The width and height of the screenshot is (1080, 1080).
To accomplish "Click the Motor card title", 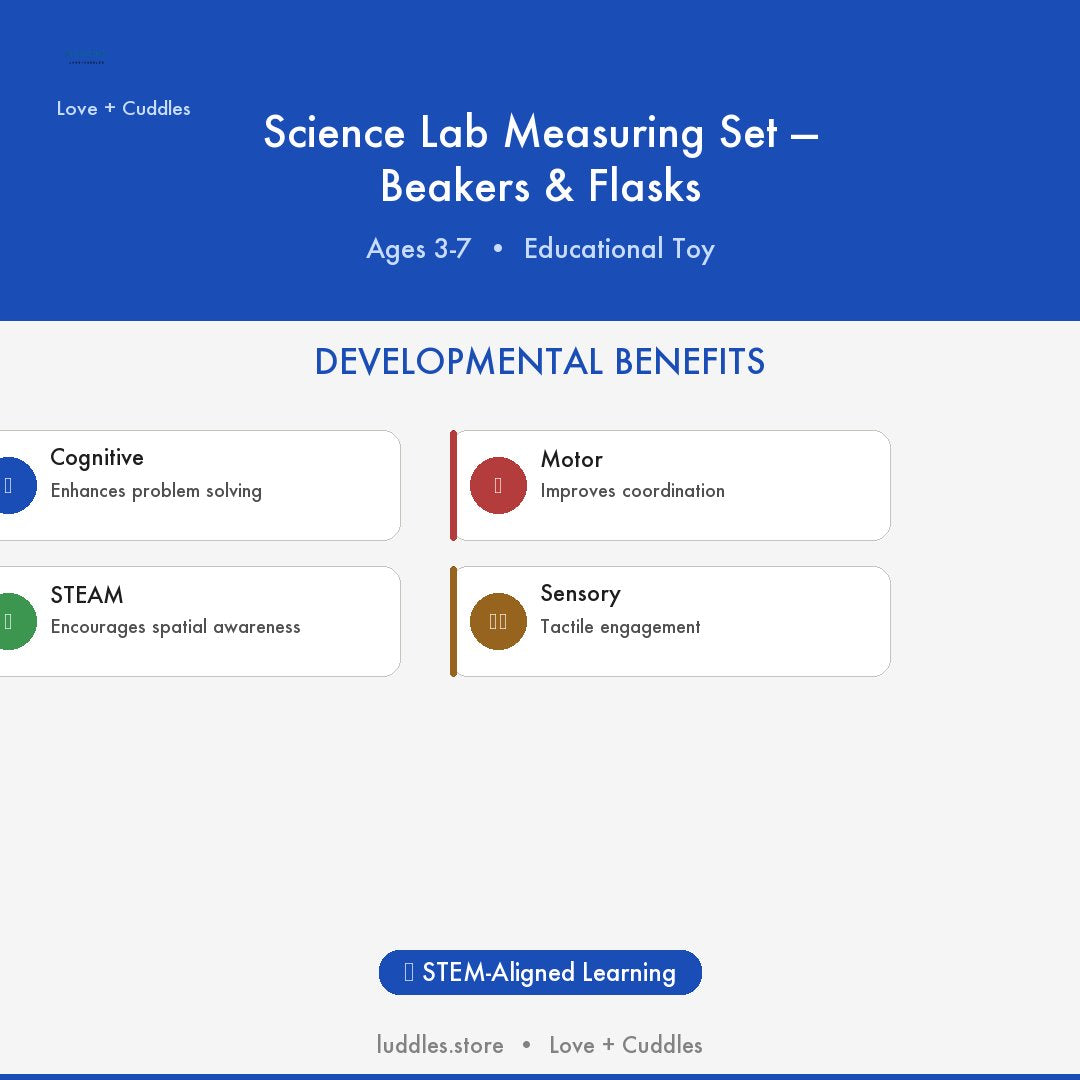I will click(572, 459).
